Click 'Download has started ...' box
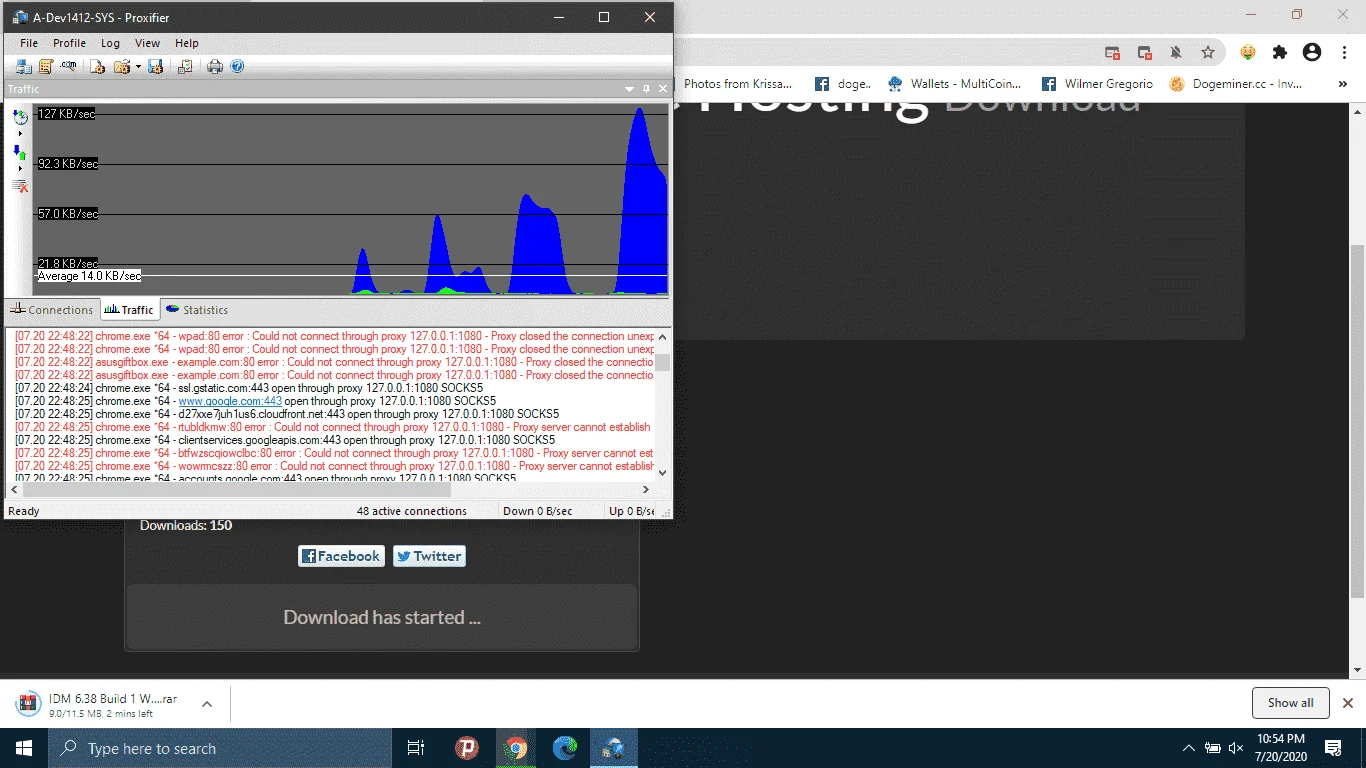Image resolution: width=1366 pixels, height=768 pixels. pos(382,617)
